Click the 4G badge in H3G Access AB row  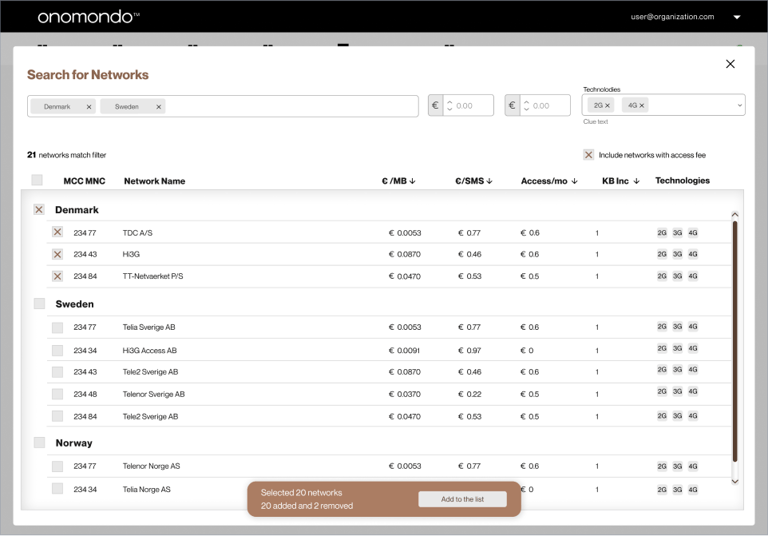click(x=693, y=348)
